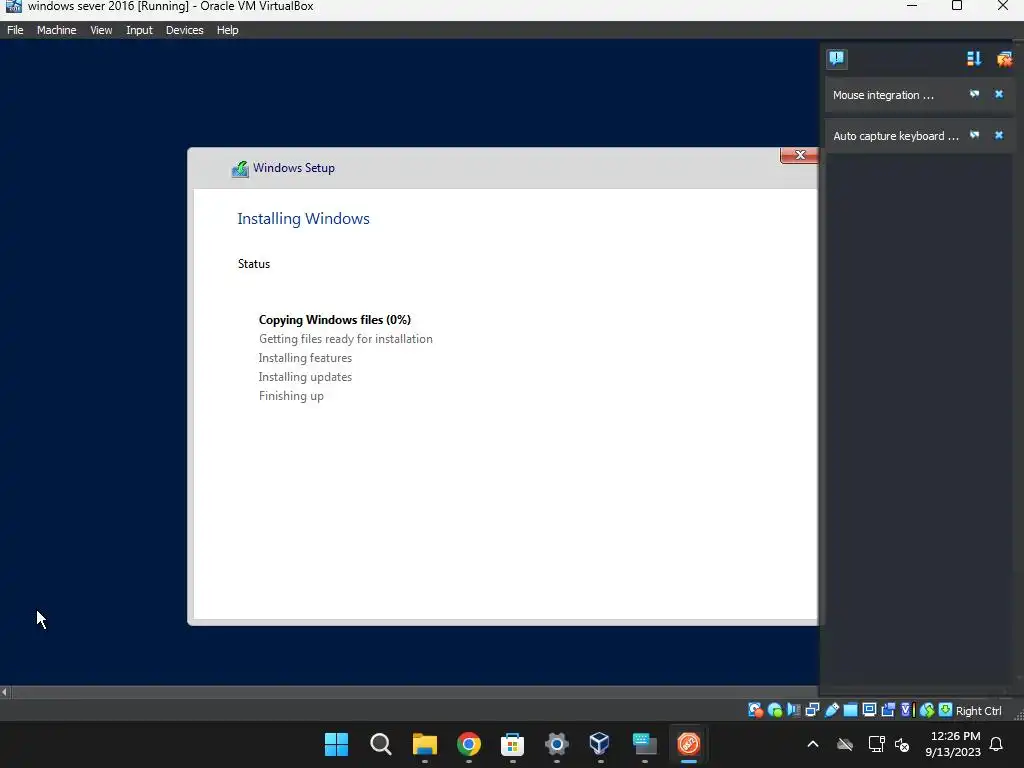Click the keyboard capture green arrow indicator

[x=946, y=711]
